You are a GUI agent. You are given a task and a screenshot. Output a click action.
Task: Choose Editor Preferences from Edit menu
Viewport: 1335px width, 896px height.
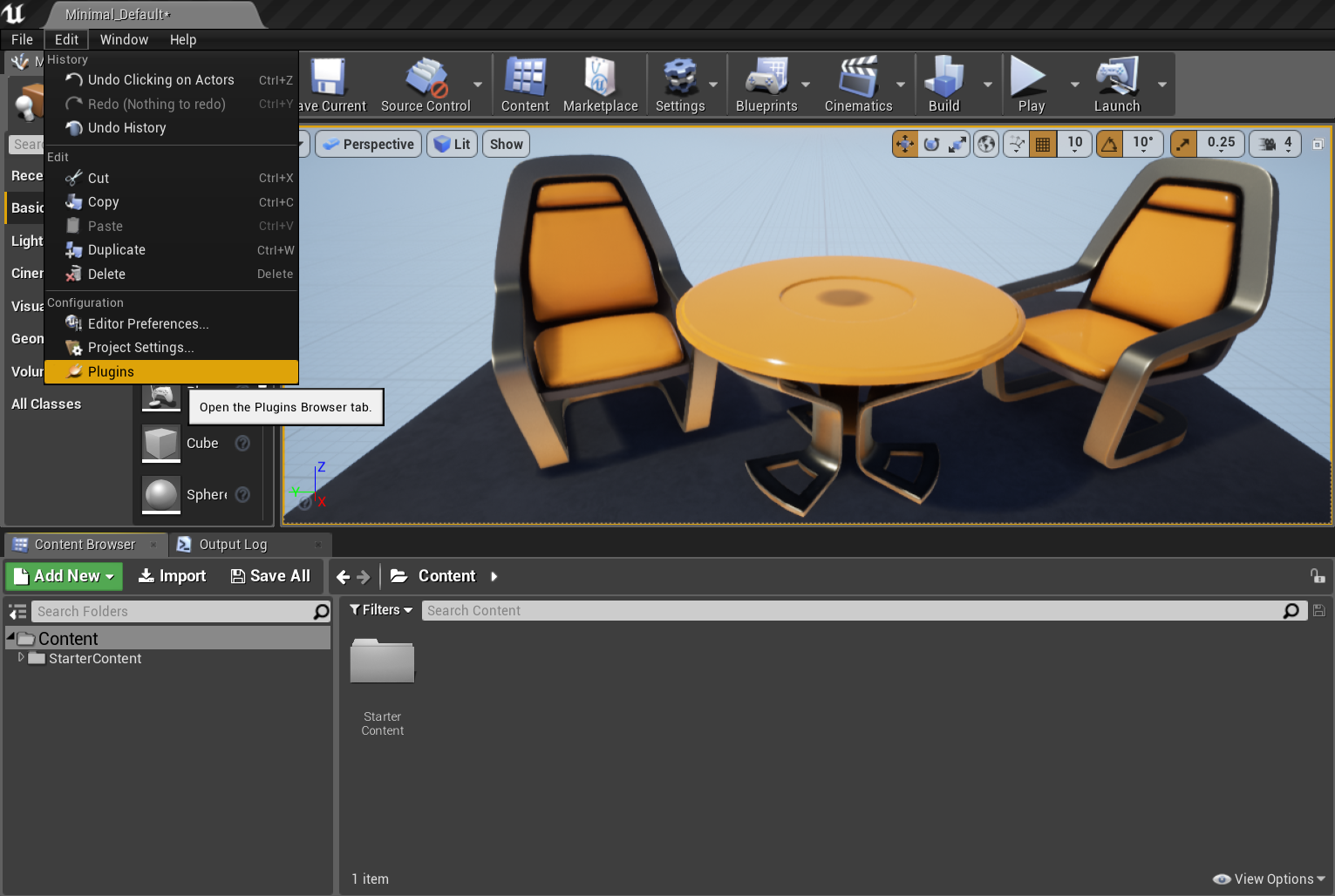pos(172,323)
